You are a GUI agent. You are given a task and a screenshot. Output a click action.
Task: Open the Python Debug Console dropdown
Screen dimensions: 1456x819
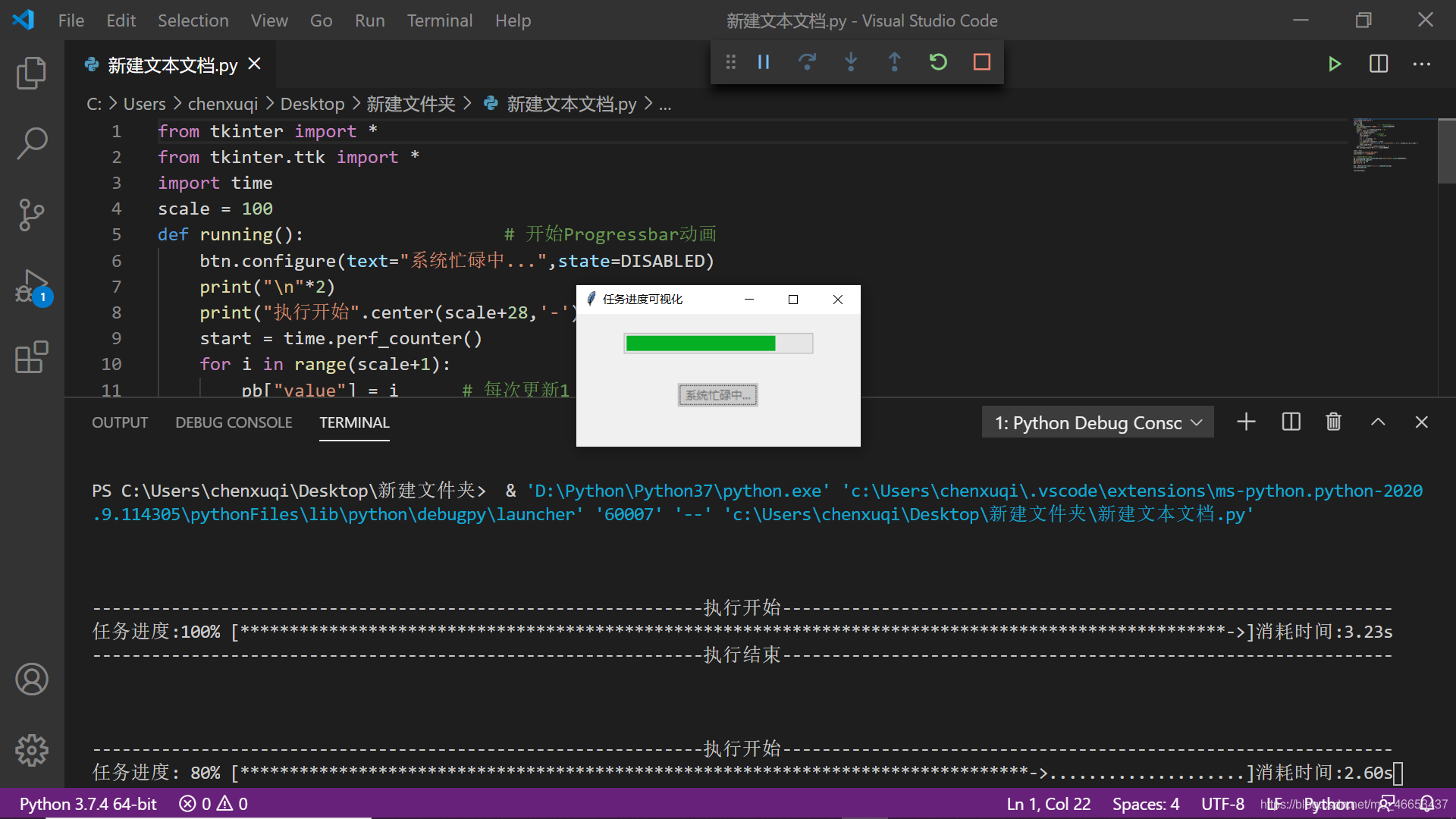(1097, 422)
